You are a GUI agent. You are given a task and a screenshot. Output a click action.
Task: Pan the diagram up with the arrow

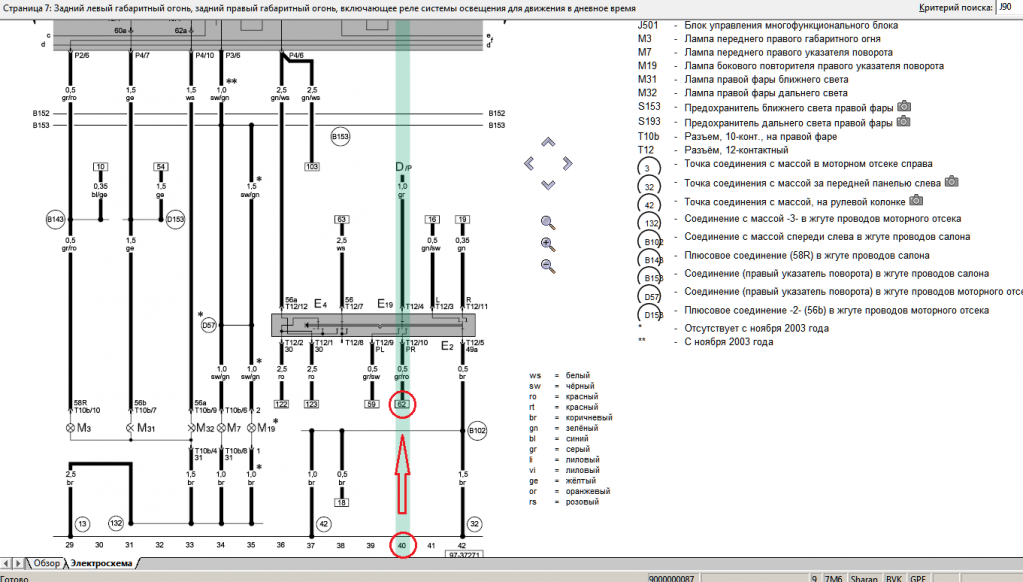point(547,142)
